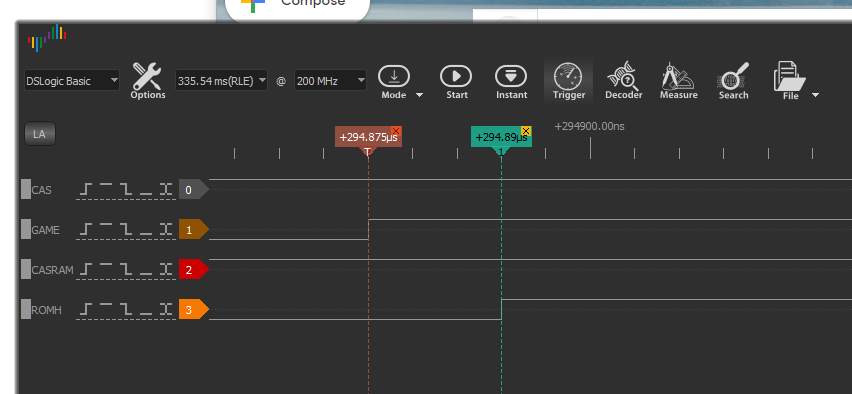Select the +294.875µs trigger cursor flag
Screen dimensions: 852x394
point(368,137)
